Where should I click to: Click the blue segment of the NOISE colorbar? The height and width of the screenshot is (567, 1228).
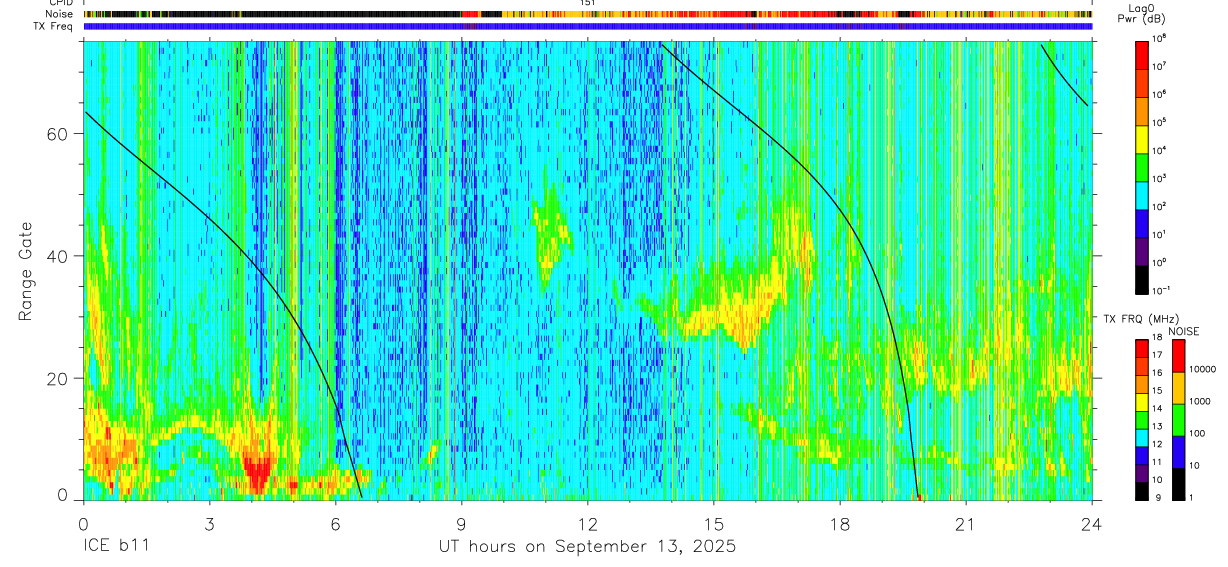(1179, 452)
